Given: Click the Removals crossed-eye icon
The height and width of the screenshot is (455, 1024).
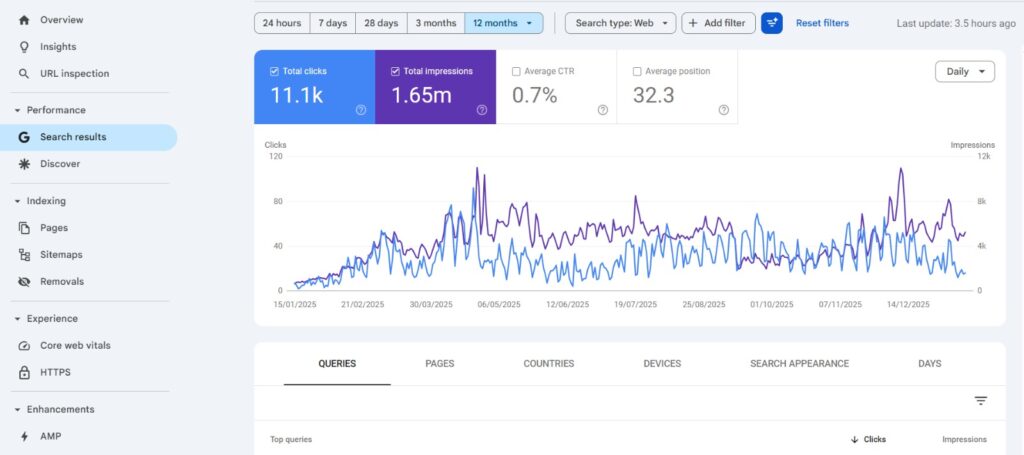Looking at the screenshot, I should 24,282.
